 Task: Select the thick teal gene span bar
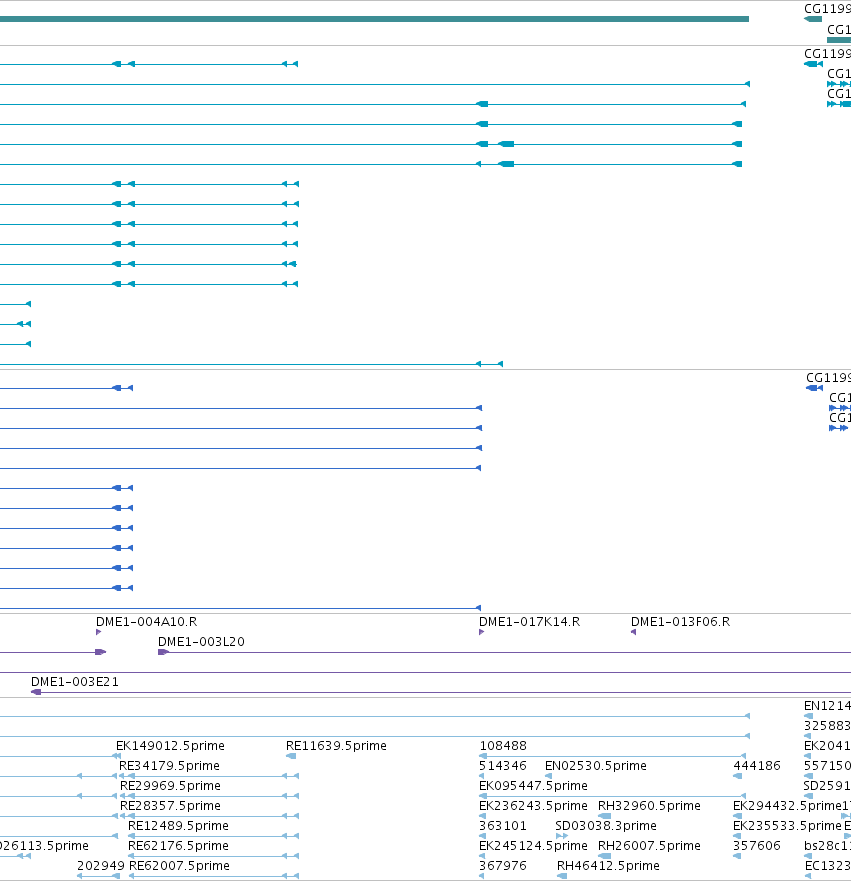tap(374, 19)
